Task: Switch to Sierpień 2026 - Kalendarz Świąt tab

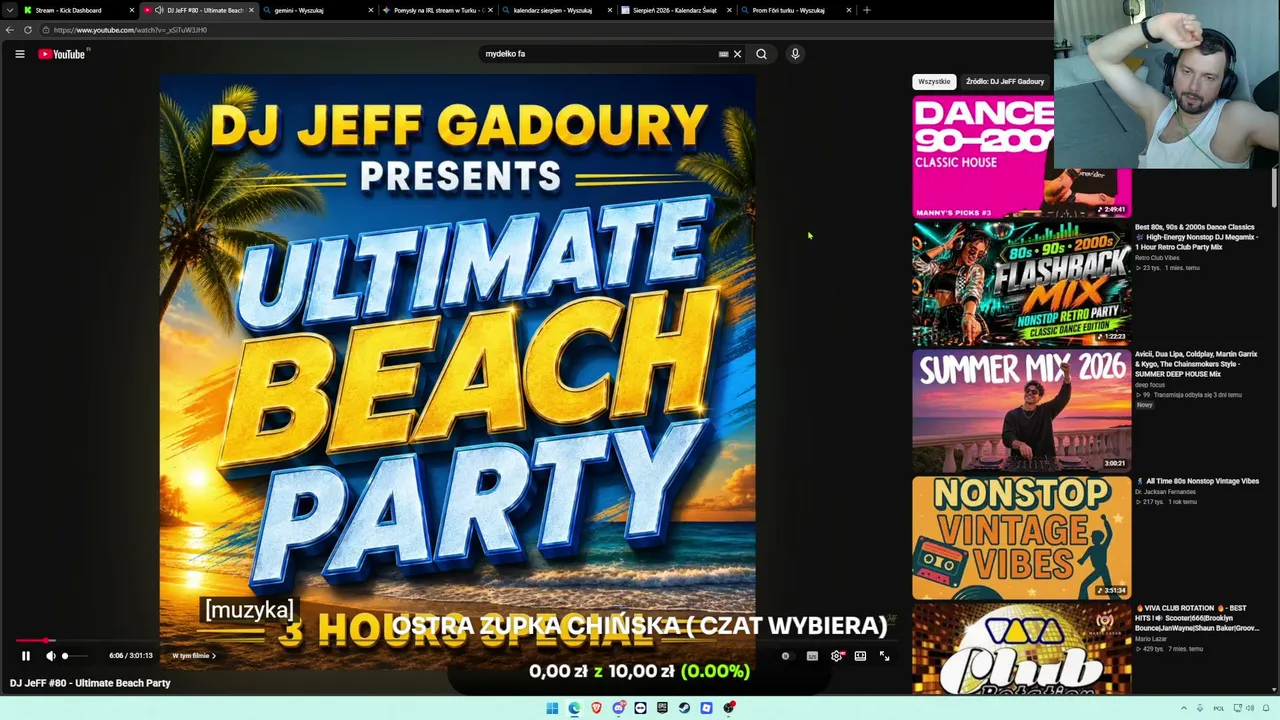Action: pos(674,10)
